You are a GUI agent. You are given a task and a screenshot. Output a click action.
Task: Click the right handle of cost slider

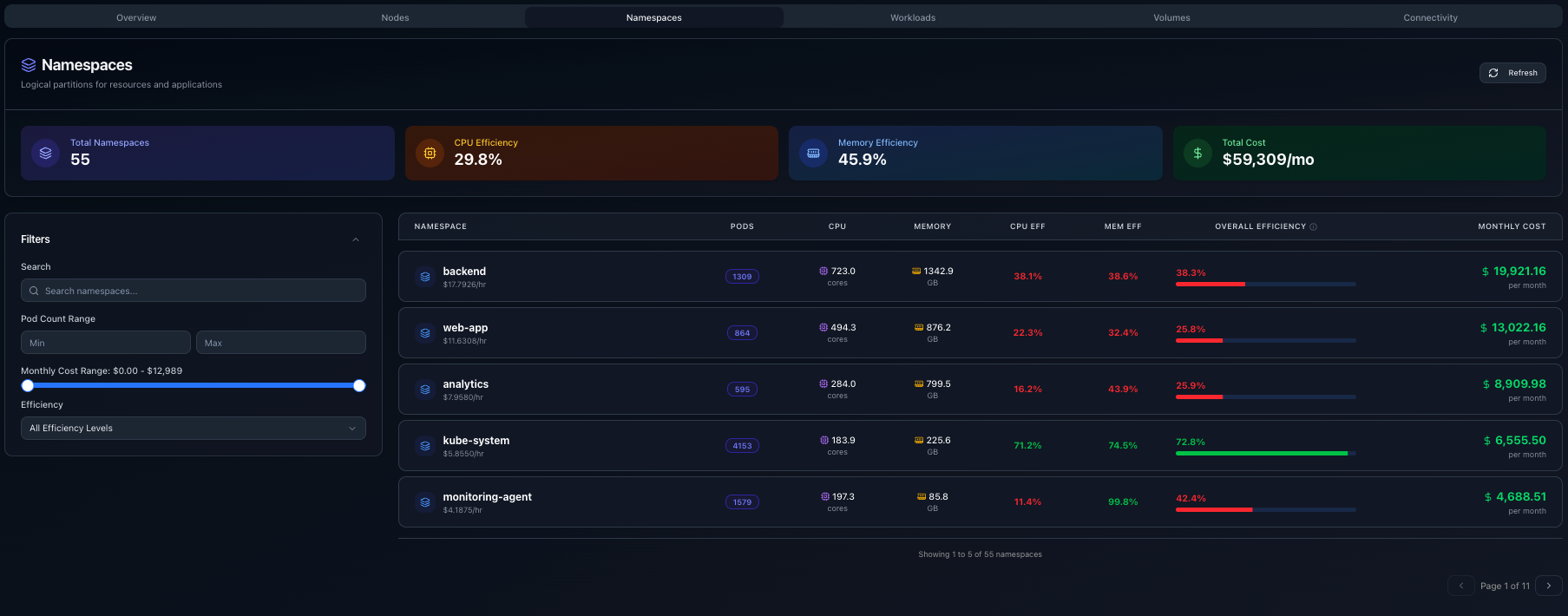[x=359, y=386]
